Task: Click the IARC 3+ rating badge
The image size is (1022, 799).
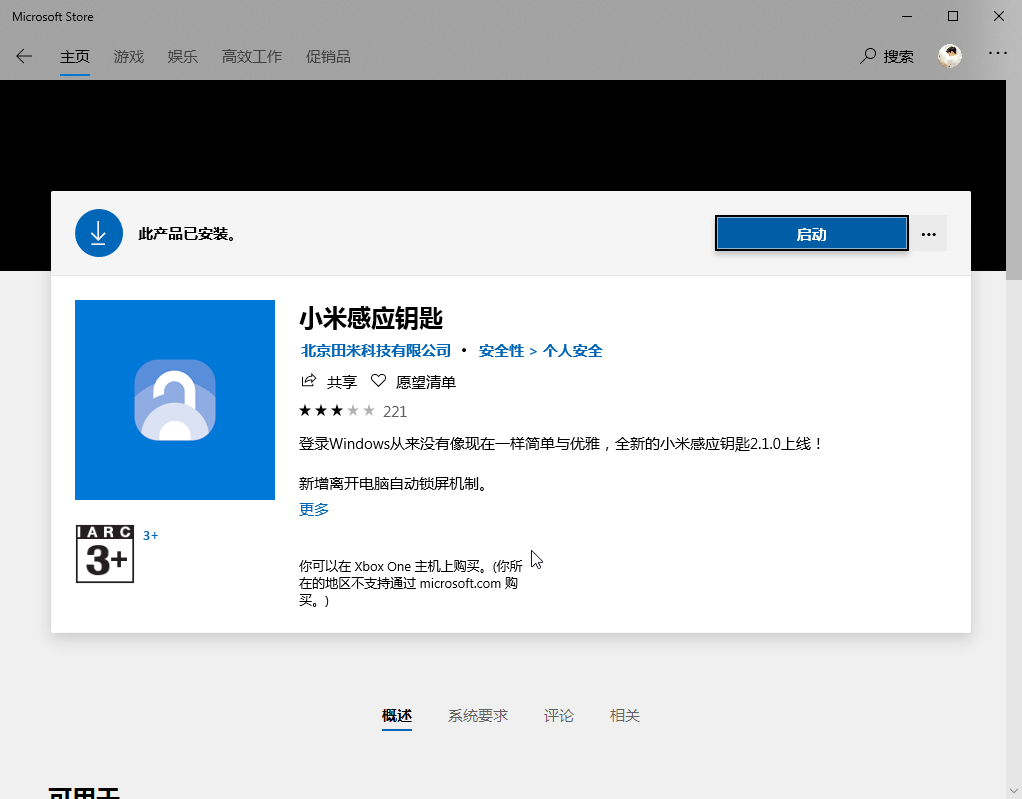Action: [105, 554]
